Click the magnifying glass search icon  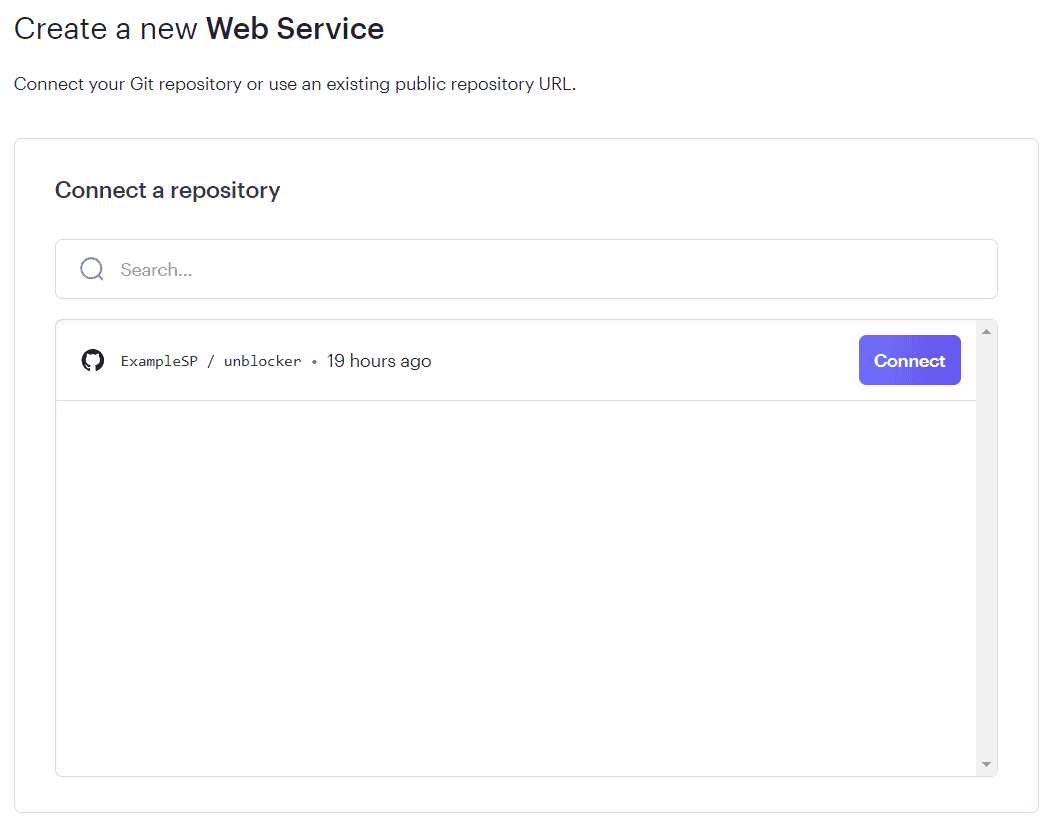pyautogui.click(x=91, y=269)
